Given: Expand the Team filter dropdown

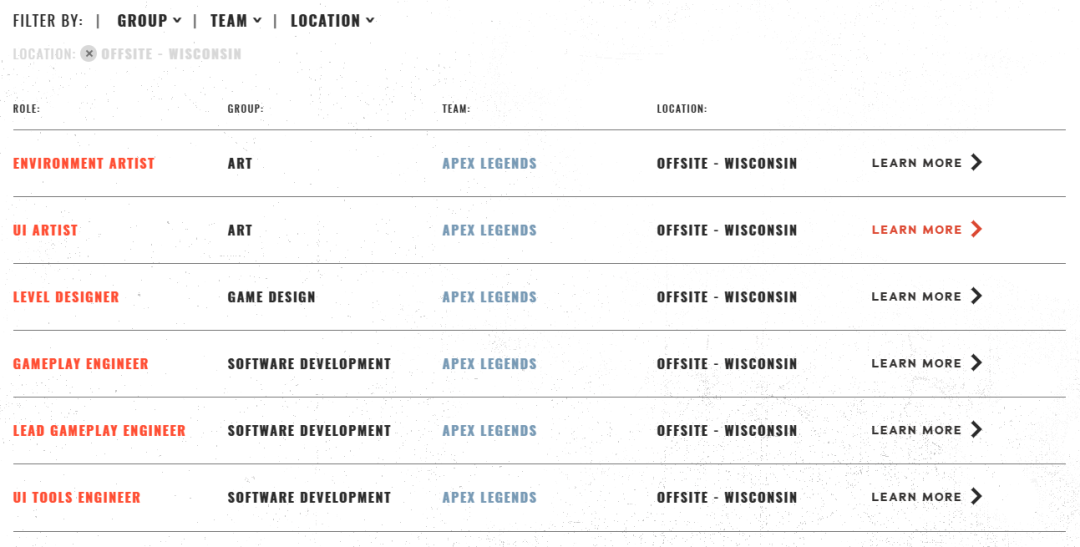Looking at the screenshot, I should tap(236, 21).
